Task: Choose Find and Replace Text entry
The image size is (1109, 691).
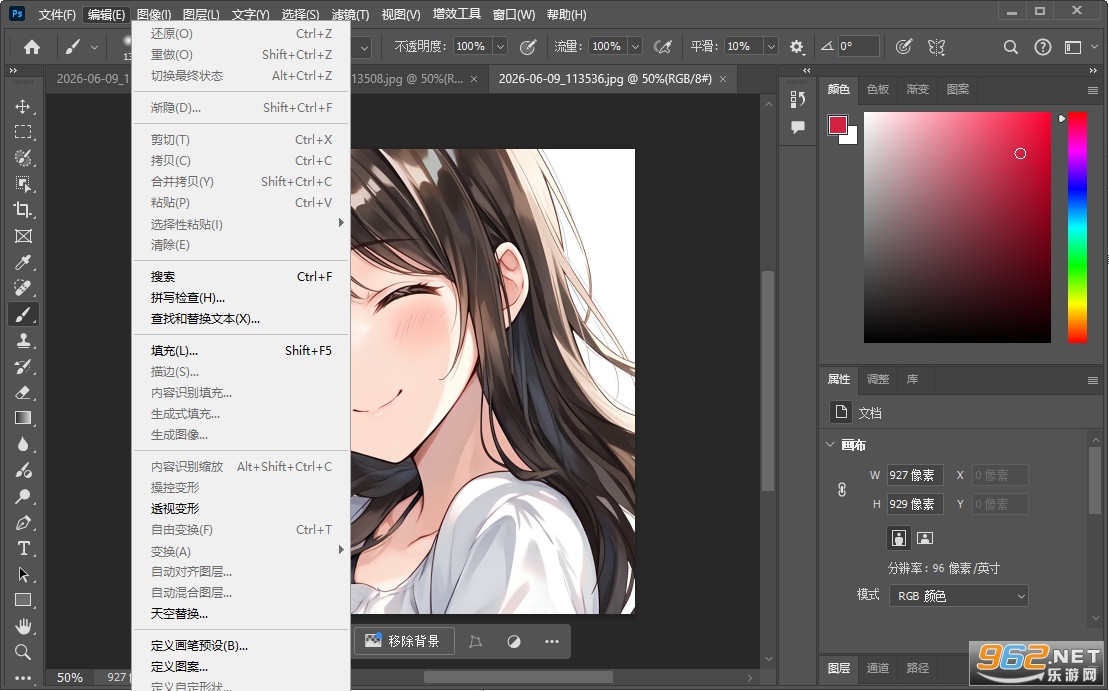Action: [240, 319]
